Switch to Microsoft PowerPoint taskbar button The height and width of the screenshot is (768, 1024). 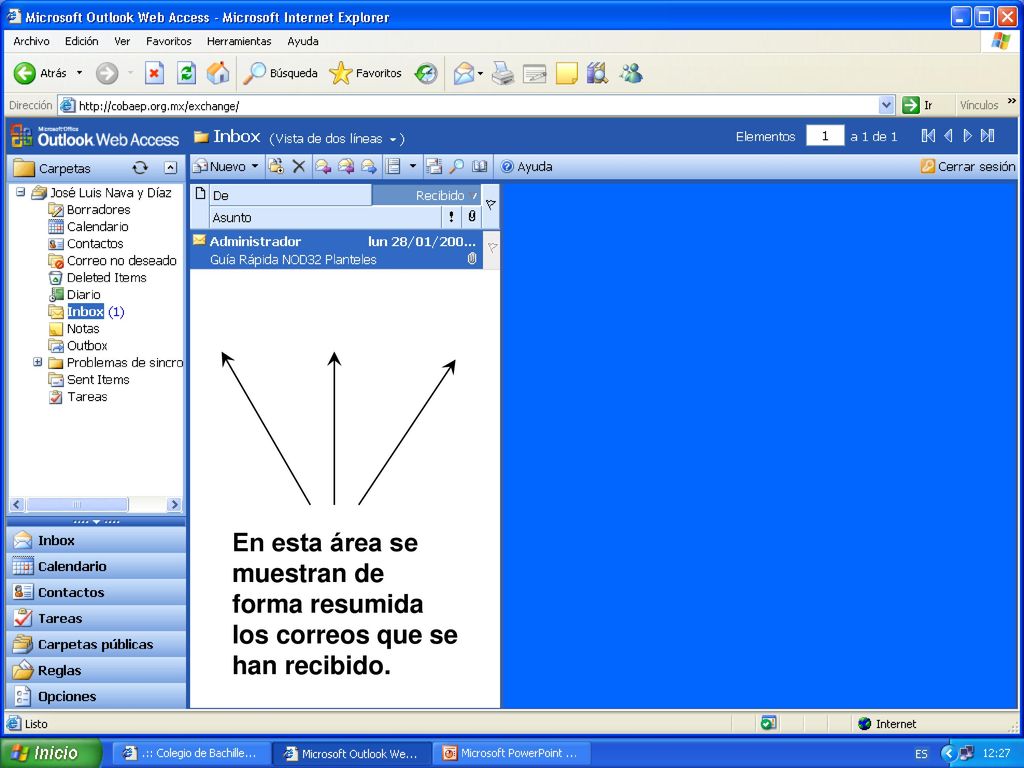[511, 753]
